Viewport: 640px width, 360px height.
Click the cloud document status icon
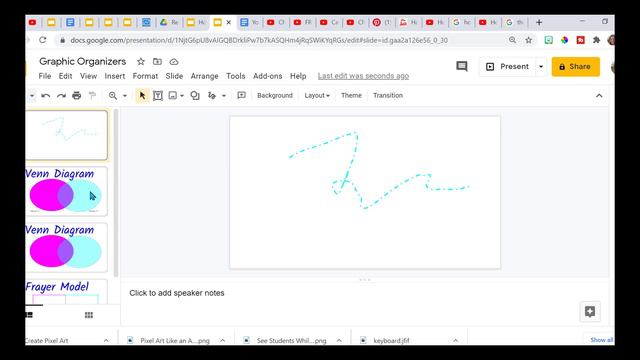click(174, 62)
